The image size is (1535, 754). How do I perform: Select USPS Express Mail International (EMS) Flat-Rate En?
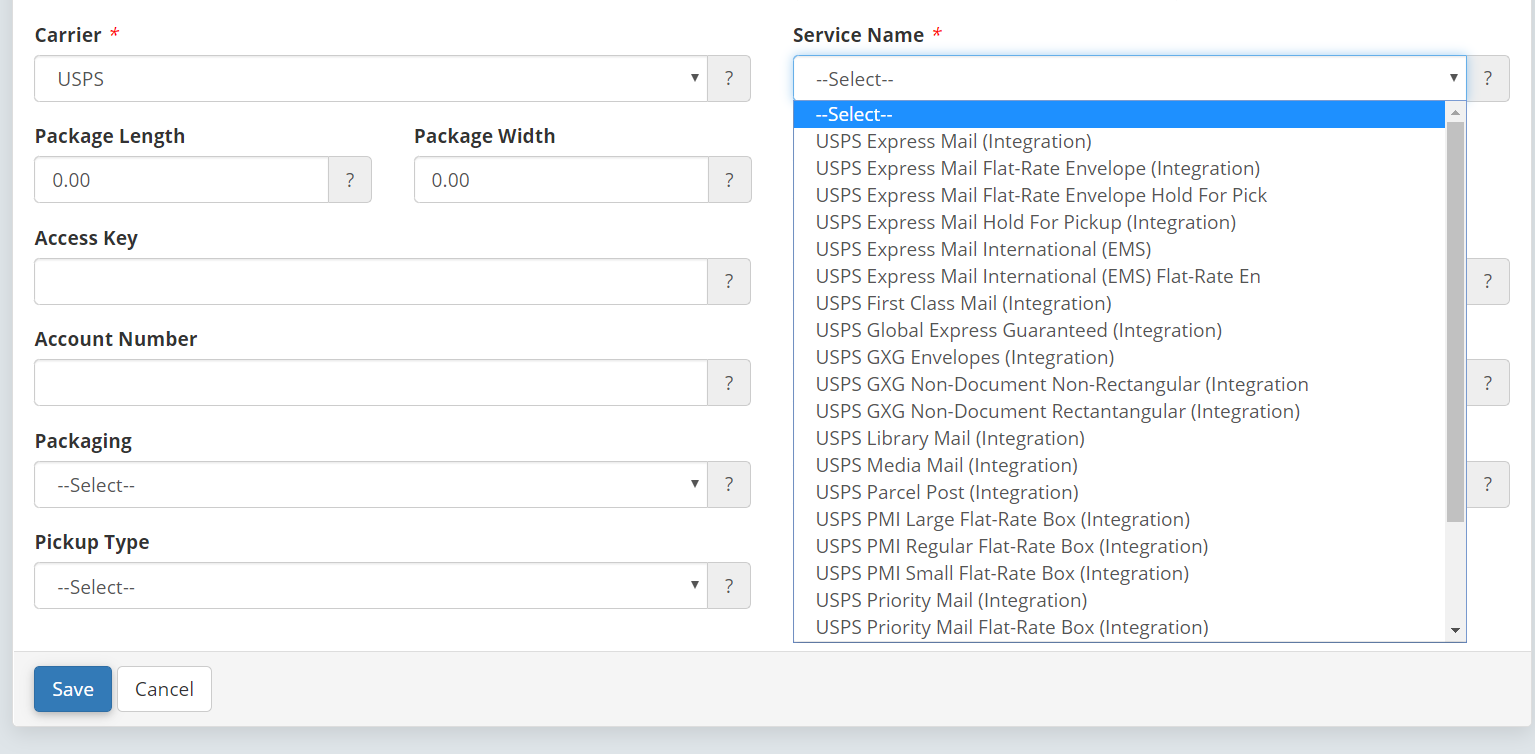coord(1120,276)
